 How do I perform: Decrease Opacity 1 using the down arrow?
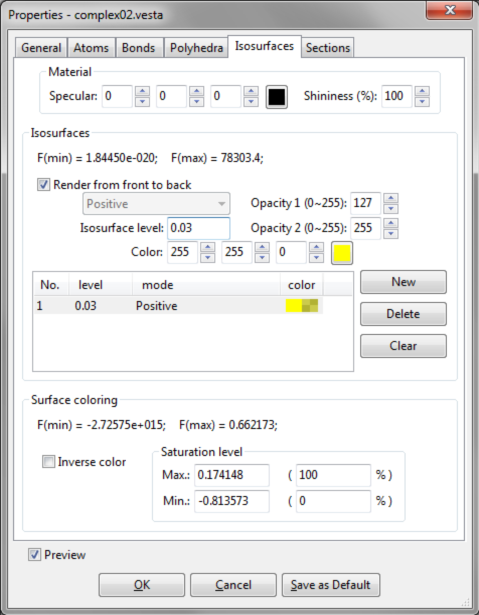[391, 209]
